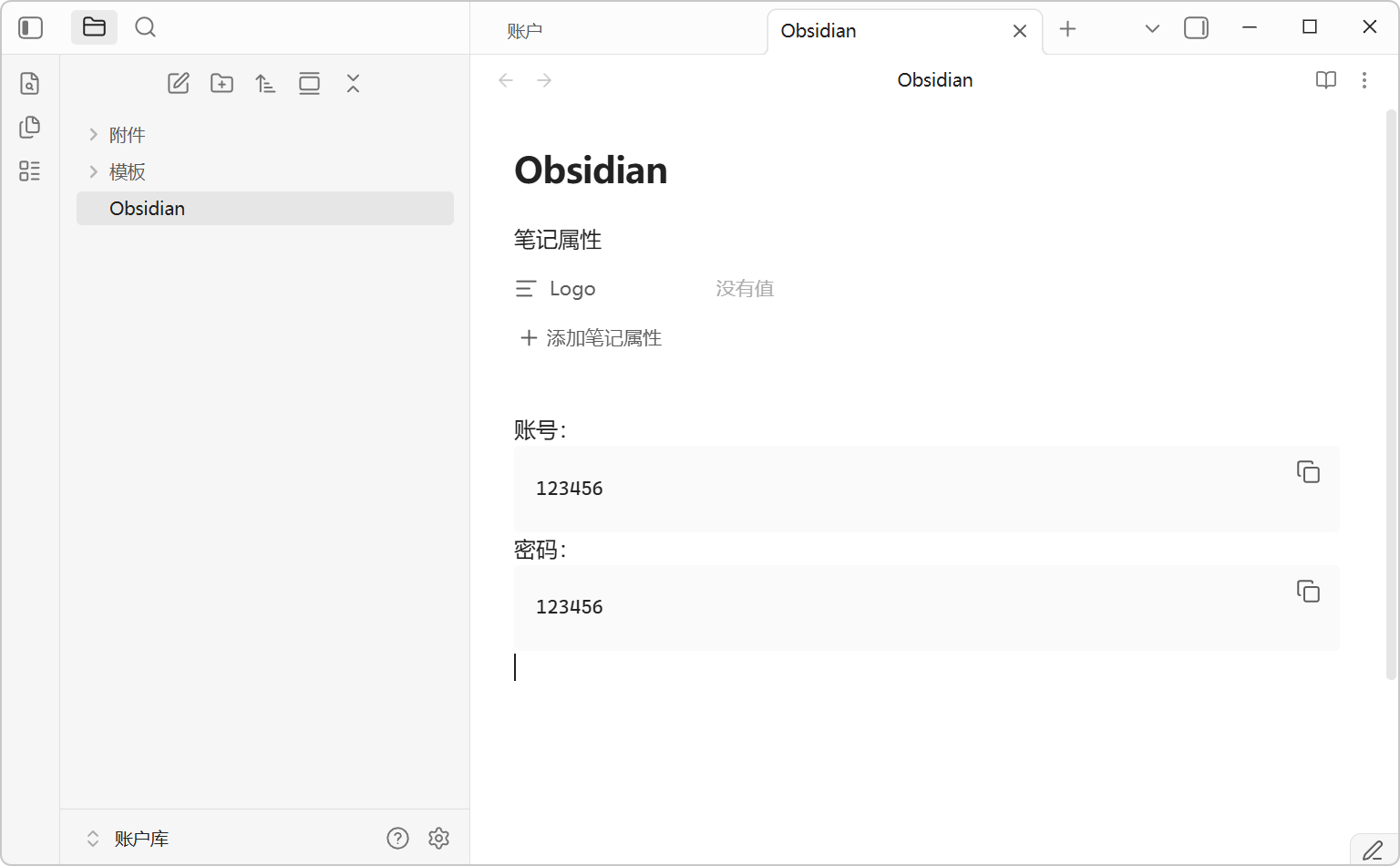
Task: Click the Logo property empty value field
Action: click(x=745, y=289)
